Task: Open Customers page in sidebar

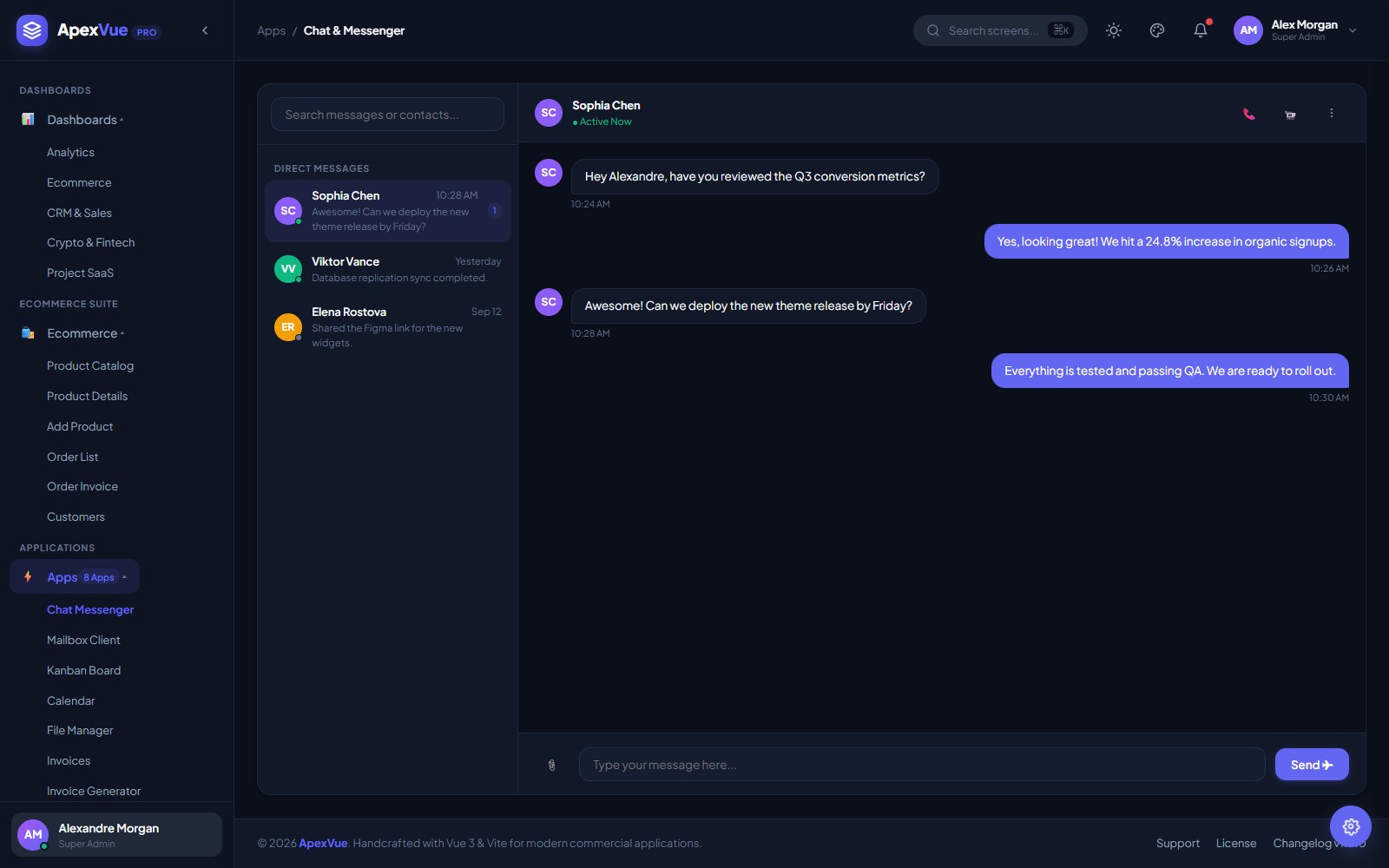Action: point(76,516)
